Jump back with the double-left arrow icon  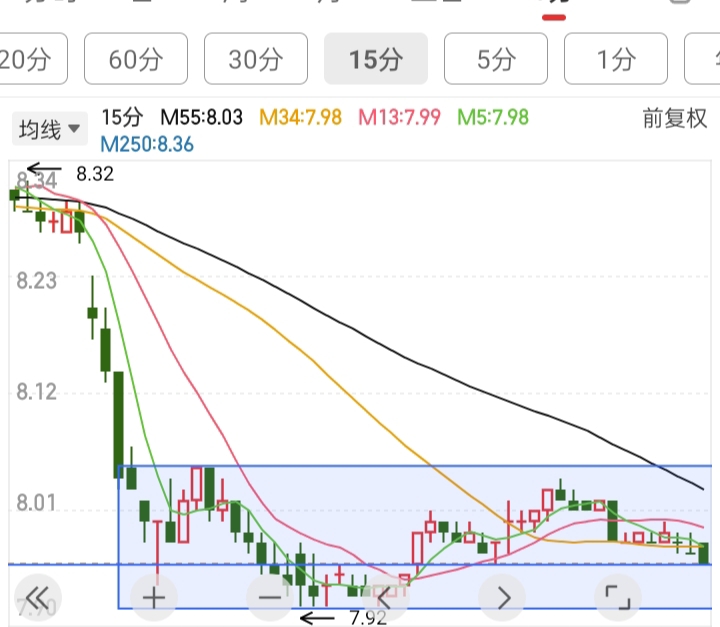click(x=38, y=598)
